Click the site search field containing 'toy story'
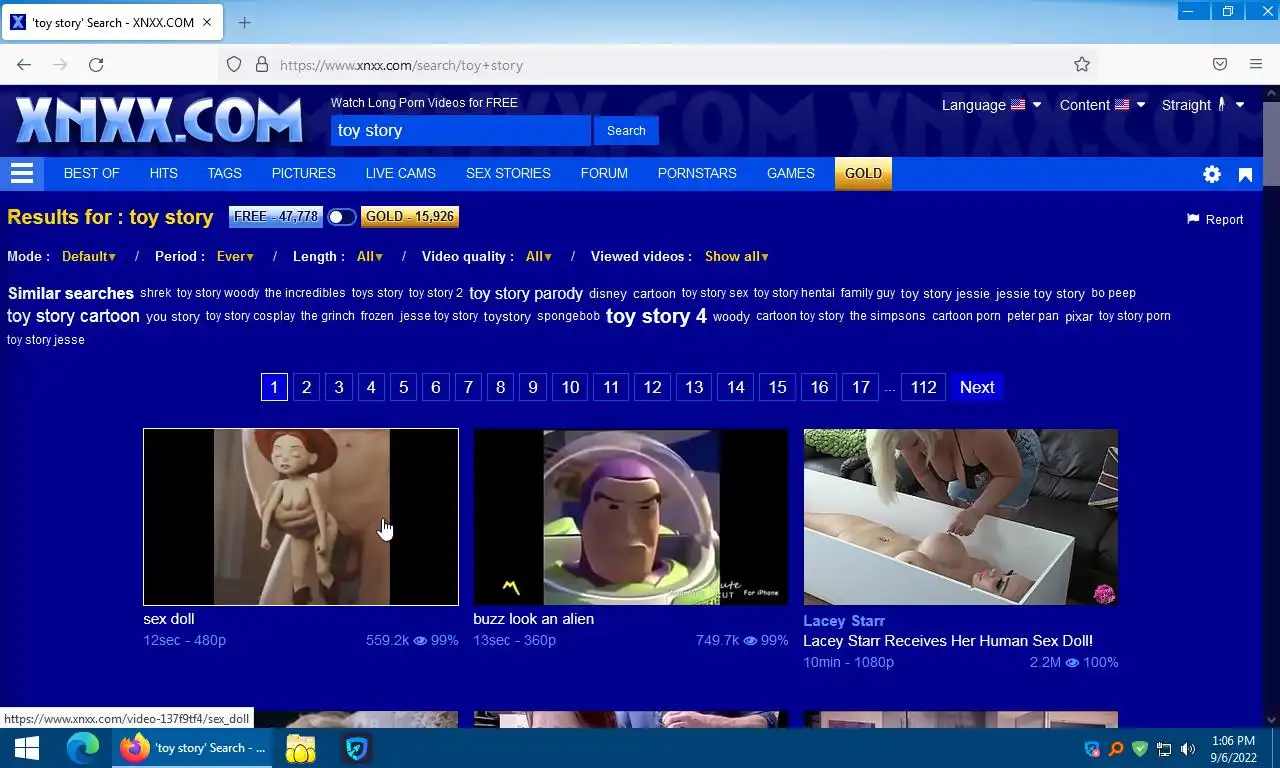This screenshot has width=1280, height=768. [460, 131]
